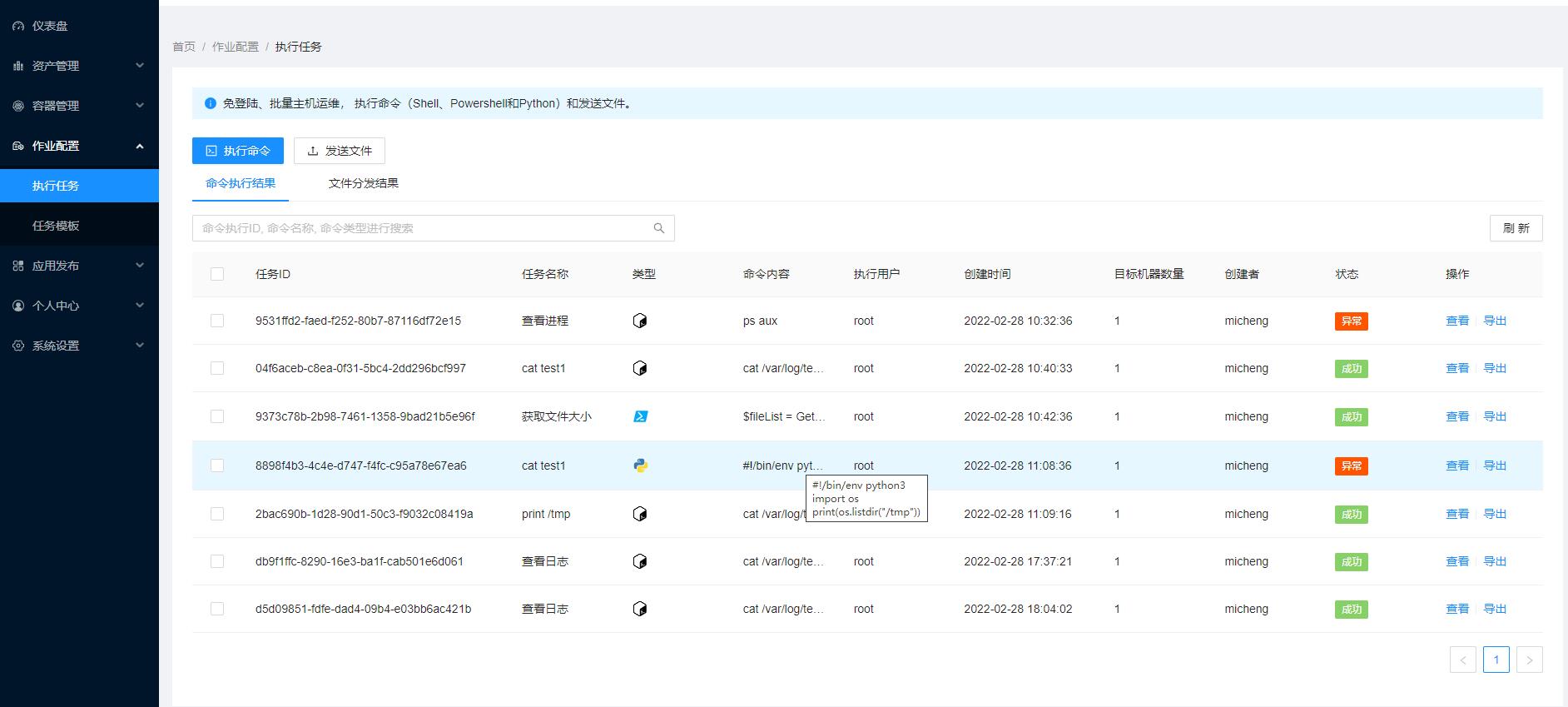
Task: Select 执行任务 in sidebar
Action: [79, 186]
